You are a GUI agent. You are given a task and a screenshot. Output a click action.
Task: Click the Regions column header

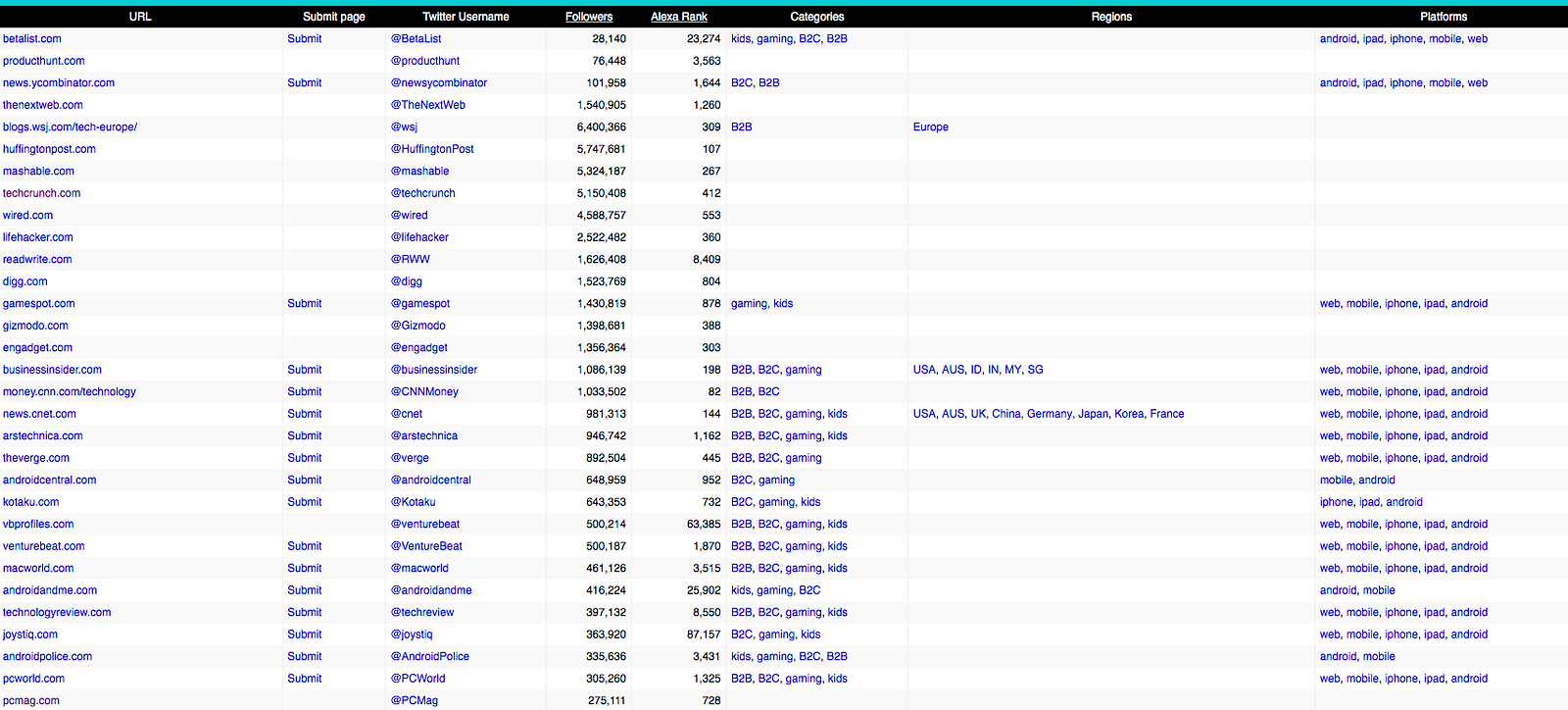click(1111, 17)
